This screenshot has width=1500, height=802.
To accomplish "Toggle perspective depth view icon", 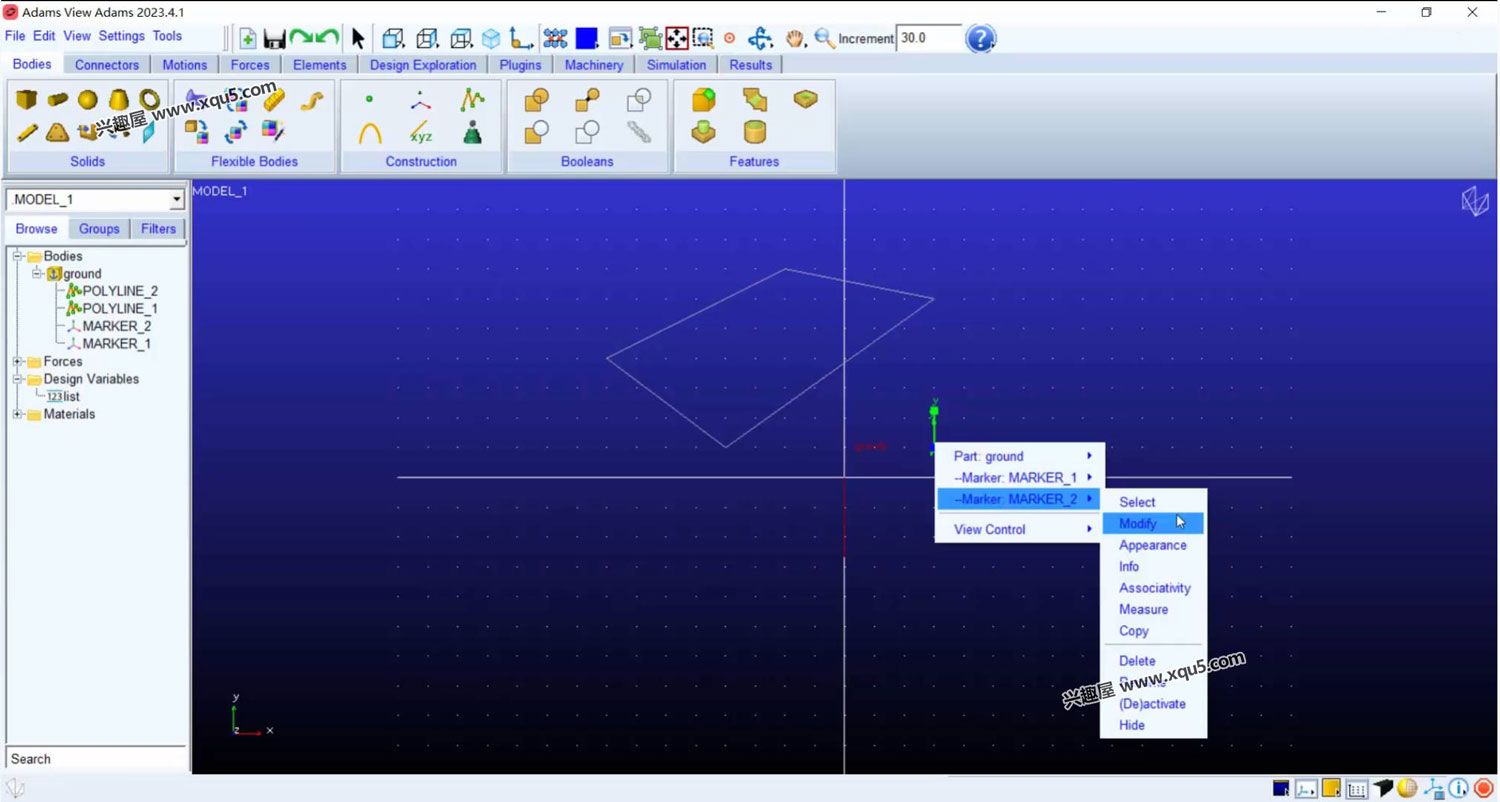I will [1382, 789].
